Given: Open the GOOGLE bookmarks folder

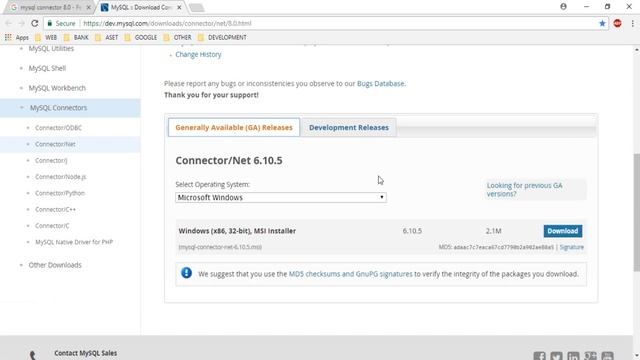Looking at the screenshot, I should click(x=141, y=37).
